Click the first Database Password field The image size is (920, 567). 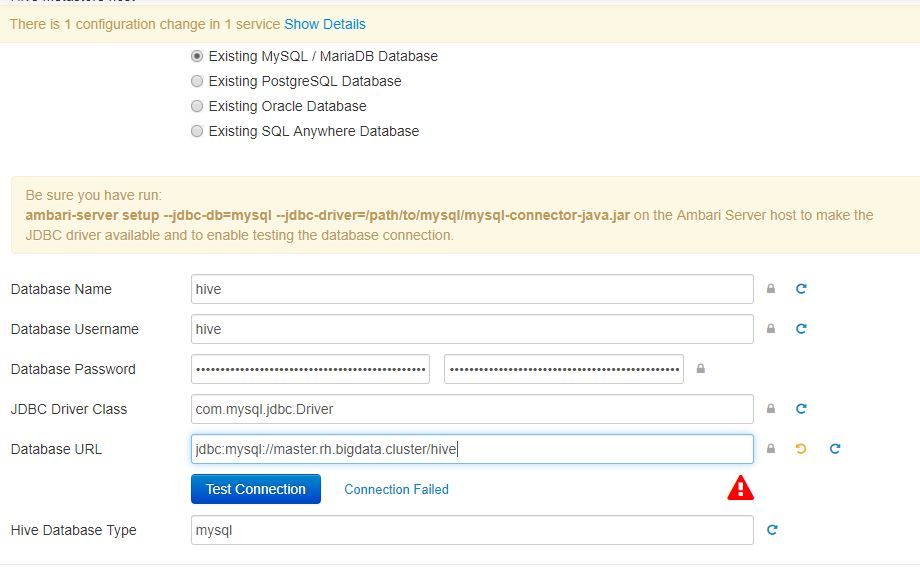(x=310, y=369)
